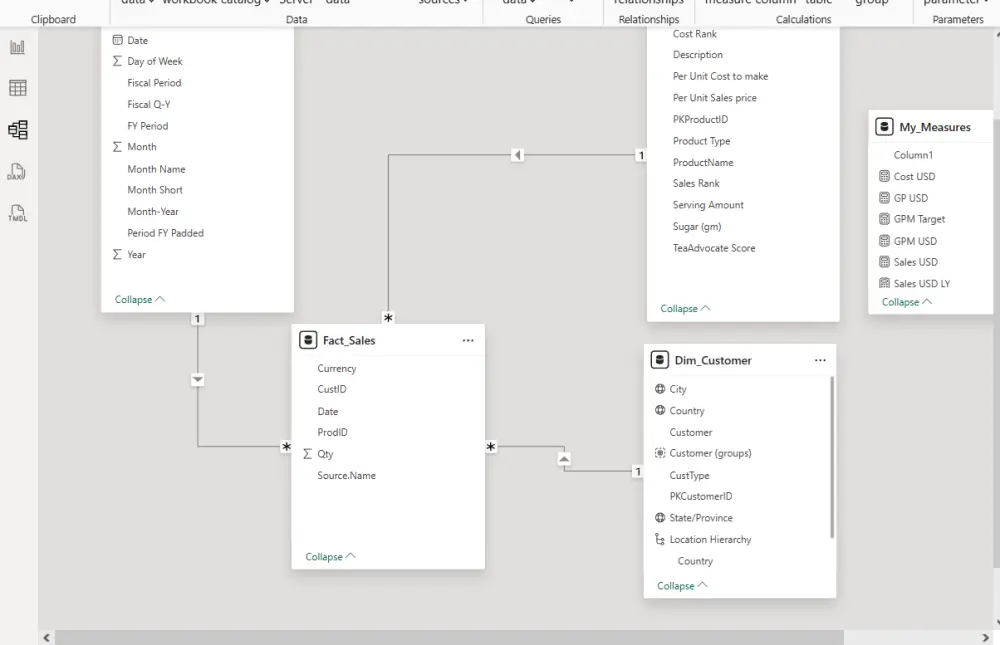Viewport: 1000px width, 645px height.
Task: Select the filter direction arrow on product relationship
Action: [517, 155]
